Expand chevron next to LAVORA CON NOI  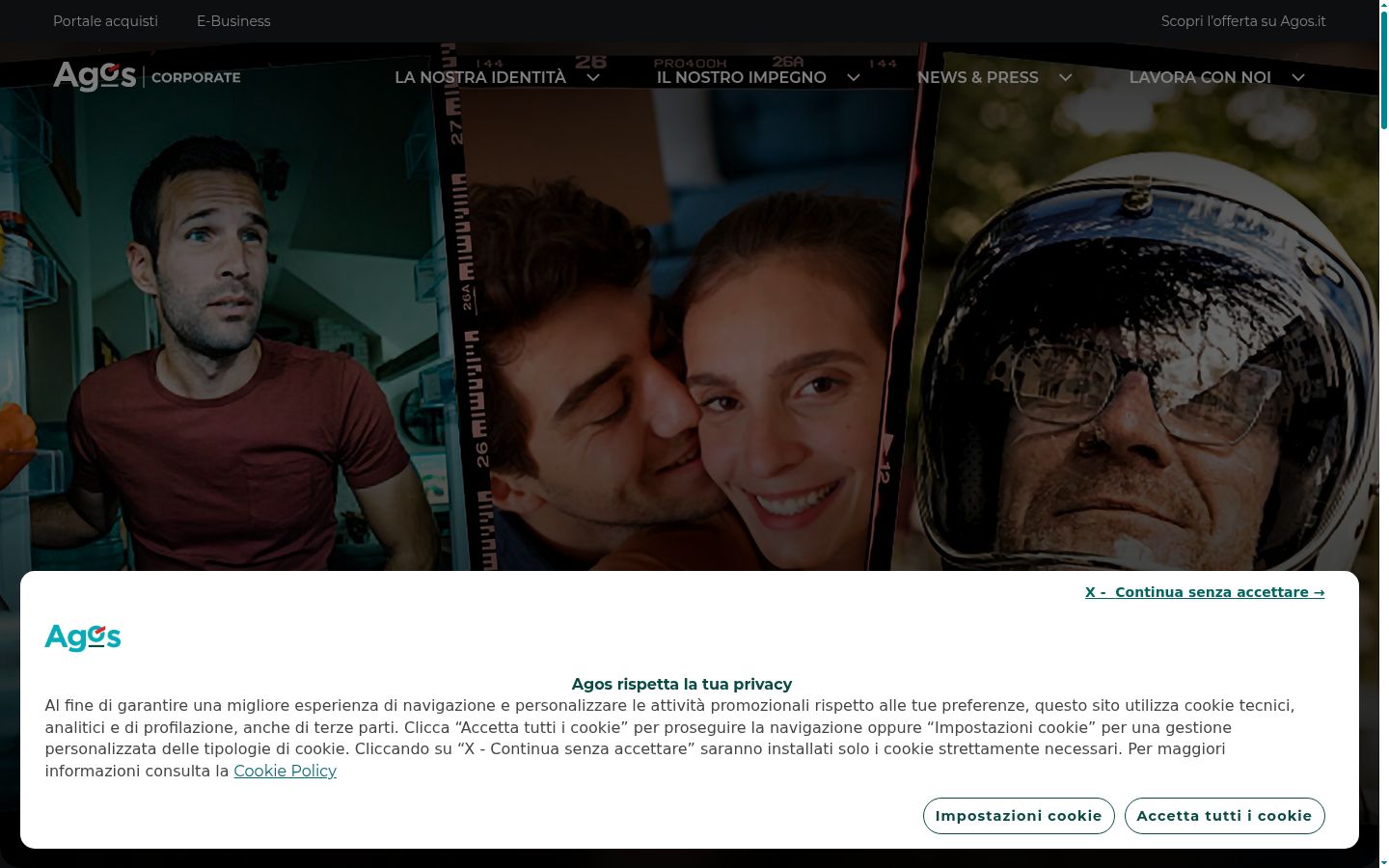coord(1298,77)
